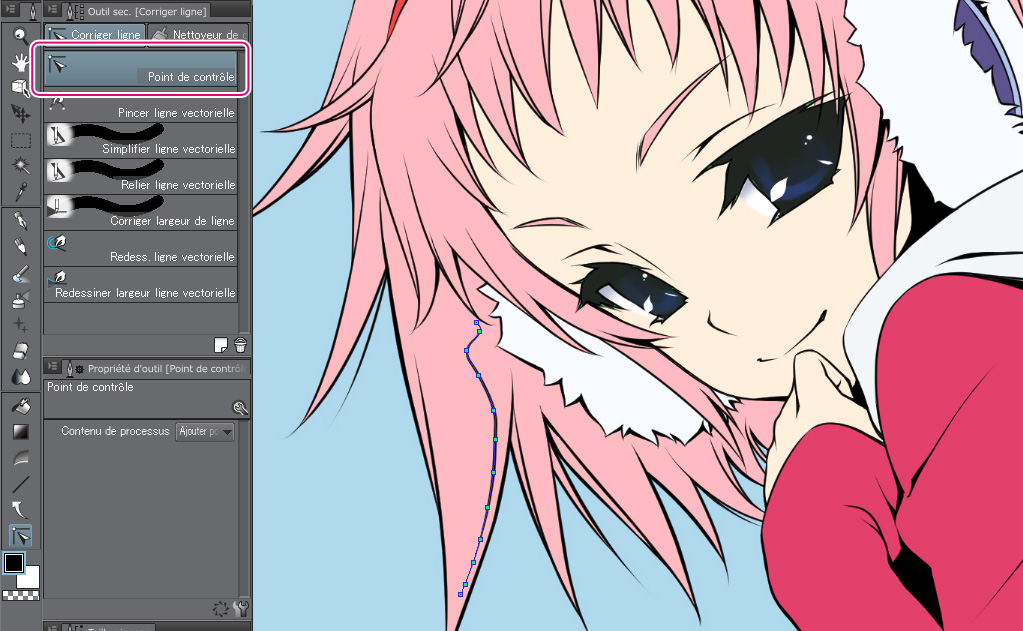Image resolution: width=1023 pixels, height=631 pixels.
Task: Select the Gradient tool
Action: [x=21, y=432]
